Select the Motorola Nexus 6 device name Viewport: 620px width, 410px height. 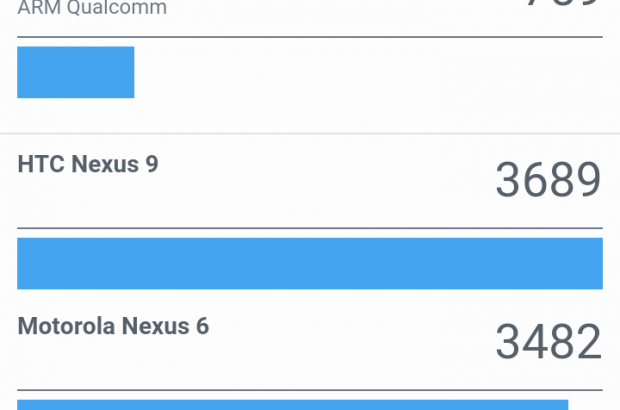(x=113, y=326)
